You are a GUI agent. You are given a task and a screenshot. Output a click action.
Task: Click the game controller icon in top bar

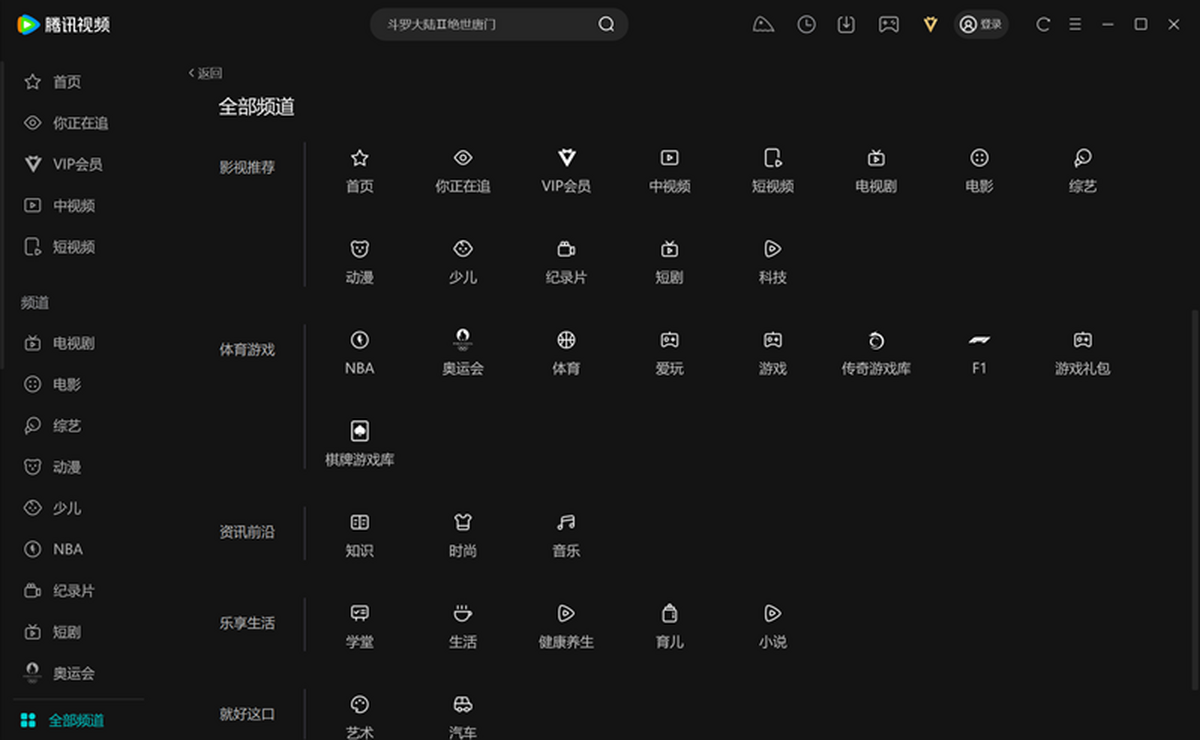tap(888, 24)
